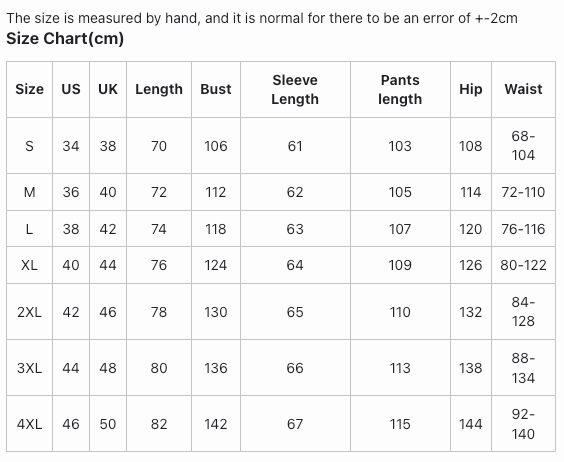Image resolution: width=564 pixels, height=462 pixels.
Task: Click waist value 72-110 for size M
Action: [523, 192]
